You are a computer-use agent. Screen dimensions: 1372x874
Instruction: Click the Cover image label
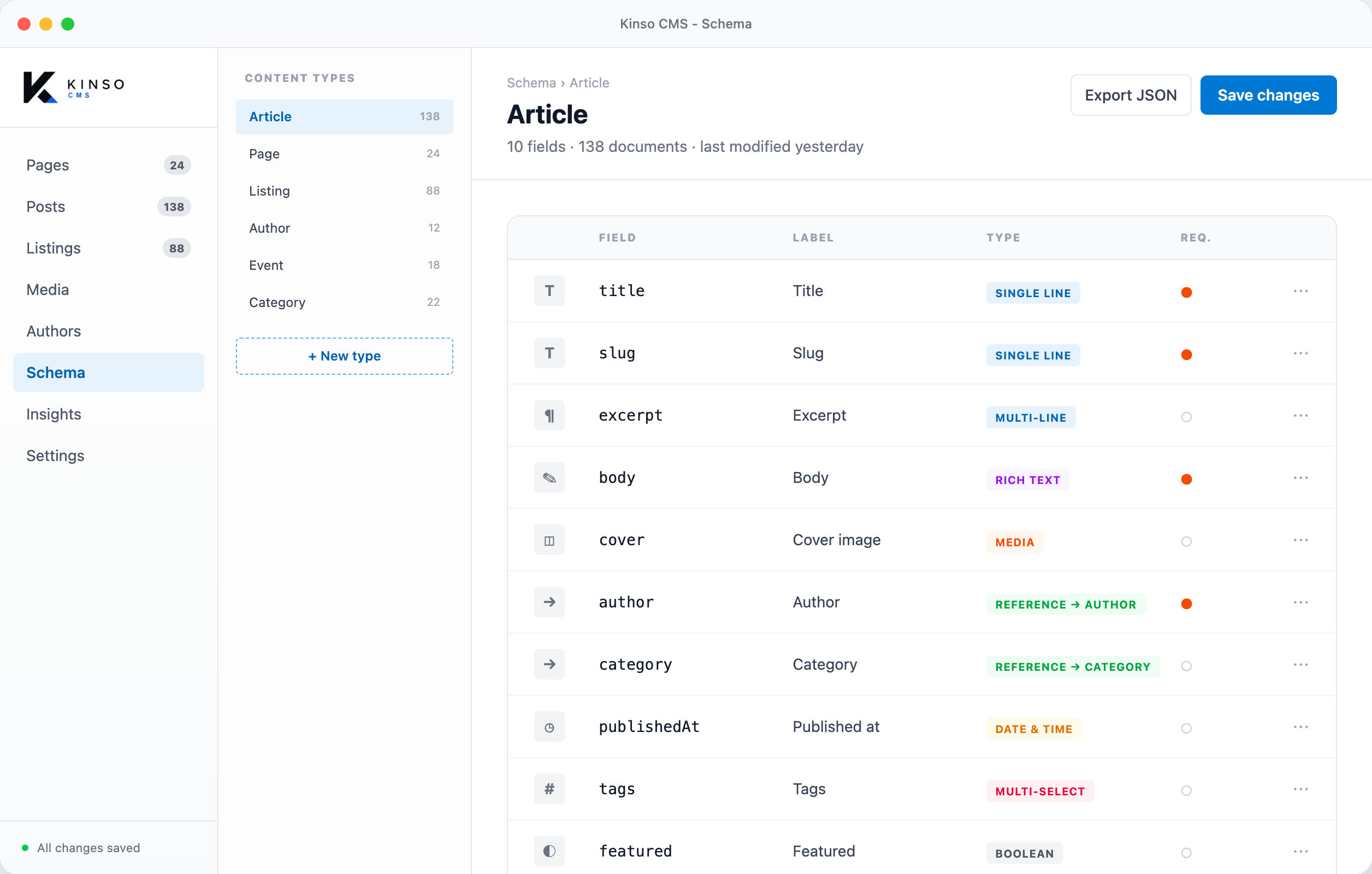(836, 540)
